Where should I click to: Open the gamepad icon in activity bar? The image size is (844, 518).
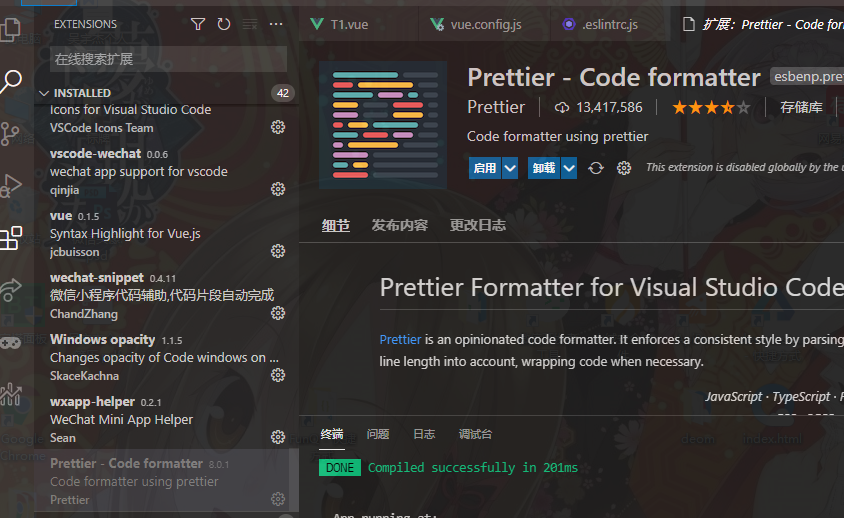[10, 342]
